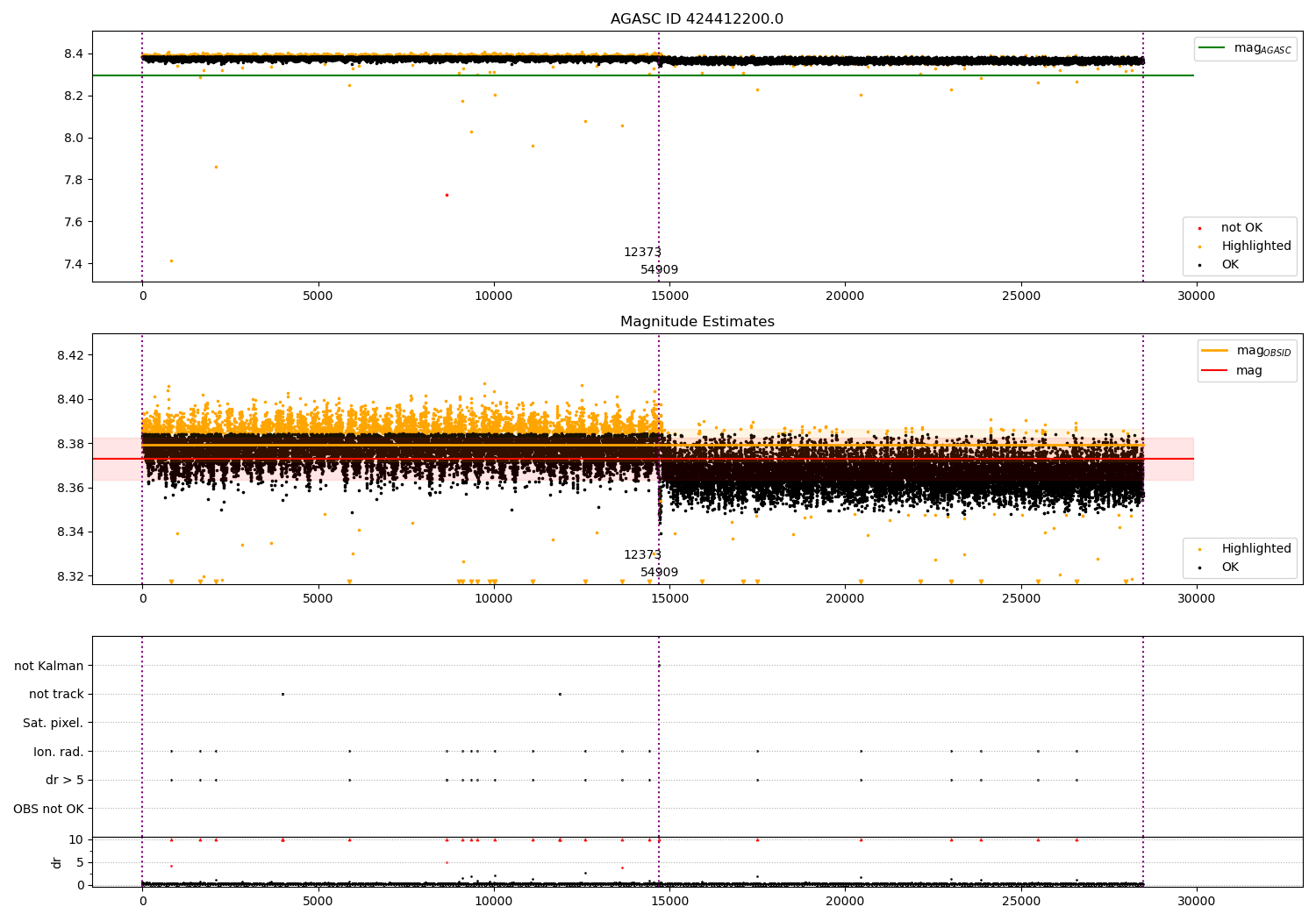
Task: Click the 8.42 y-axis tick label
Action: coord(70,355)
